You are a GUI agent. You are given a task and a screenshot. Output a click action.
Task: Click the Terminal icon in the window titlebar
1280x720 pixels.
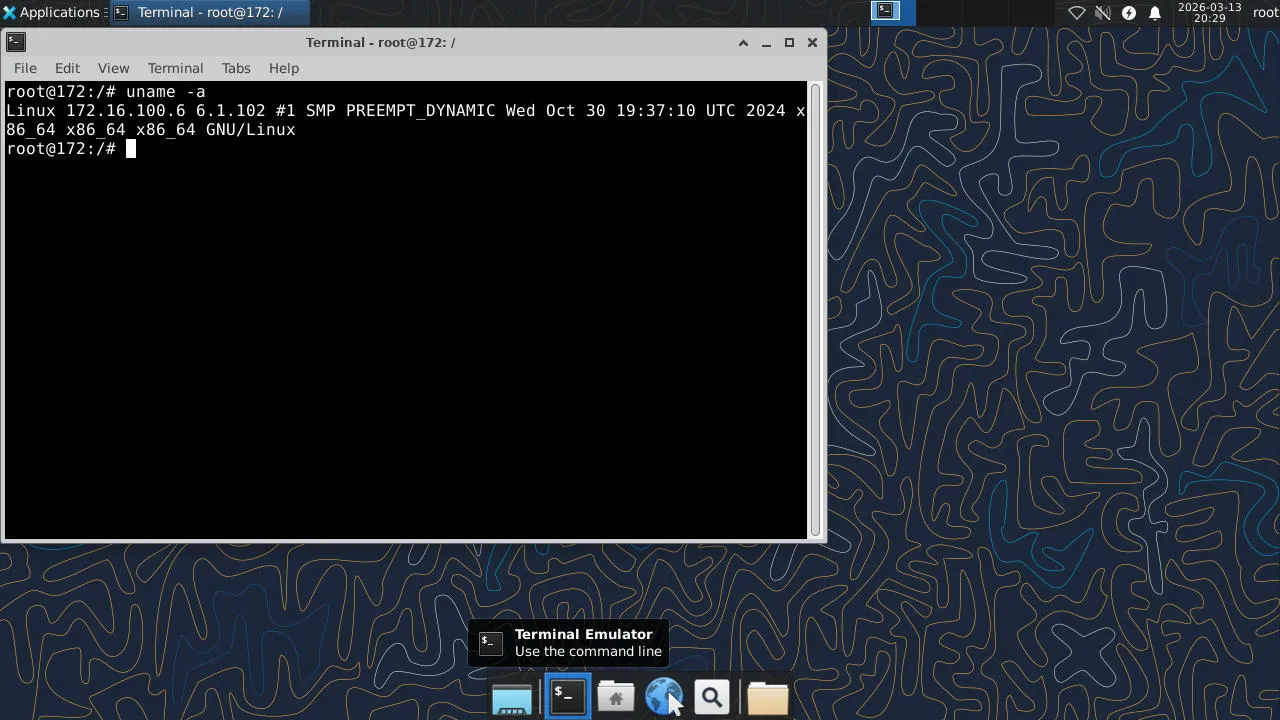(15, 42)
